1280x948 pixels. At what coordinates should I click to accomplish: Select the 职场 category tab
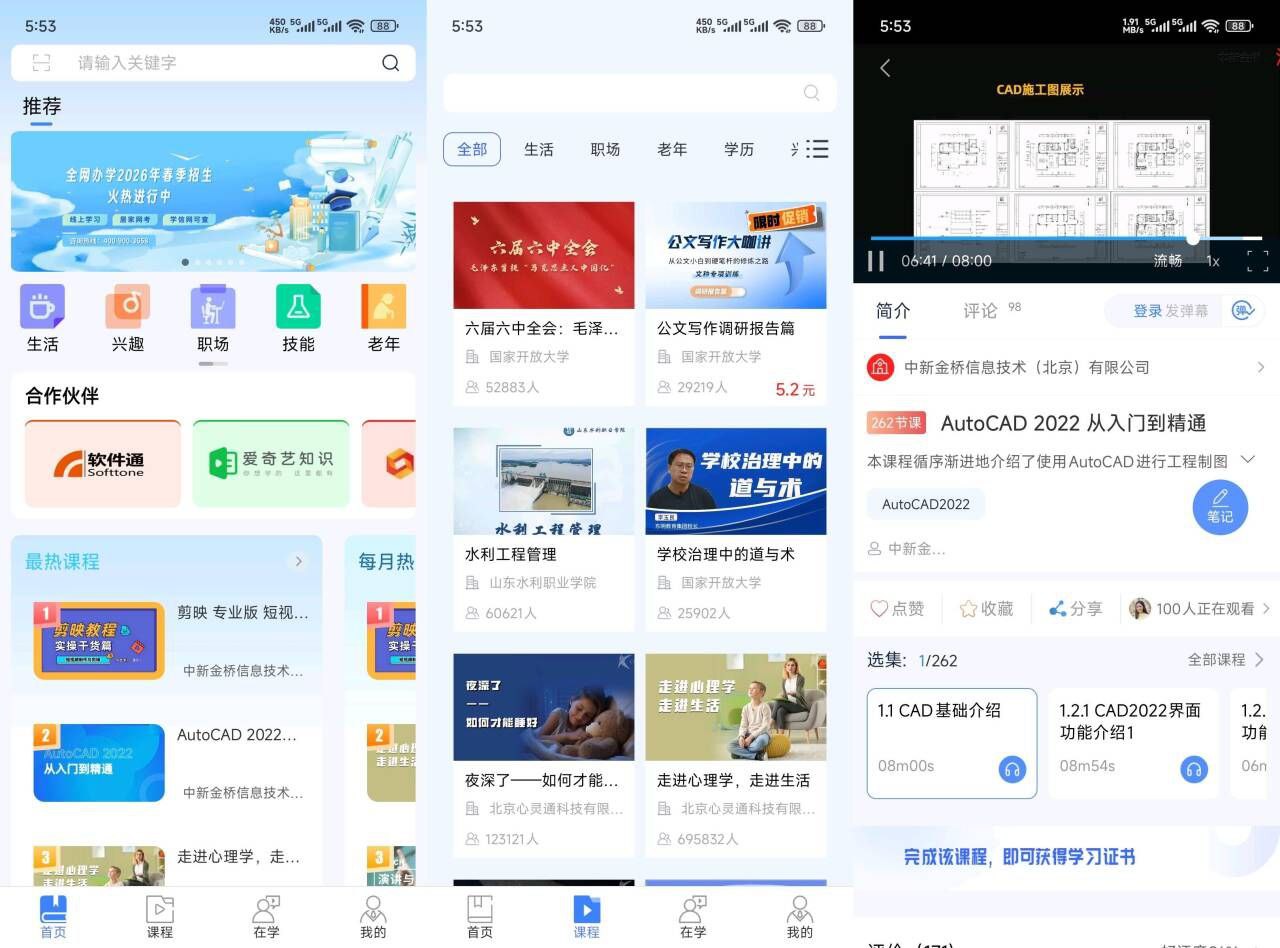(605, 149)
